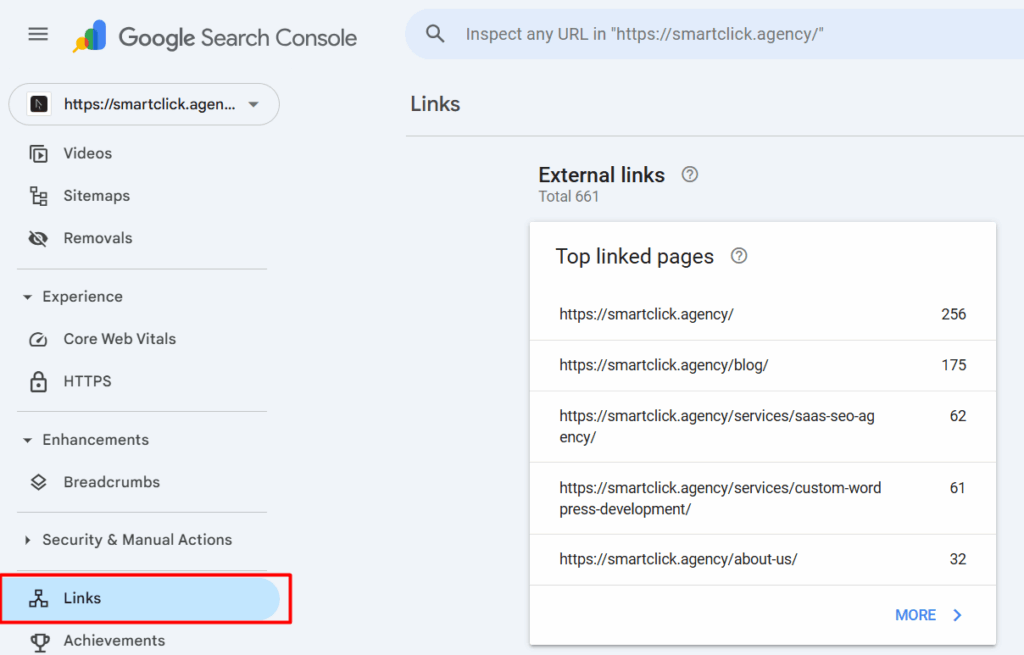Image resolution: width=1024 pixels, height=655 pixels.
Task: Click help icon beside External links
Action: point(690,174)
